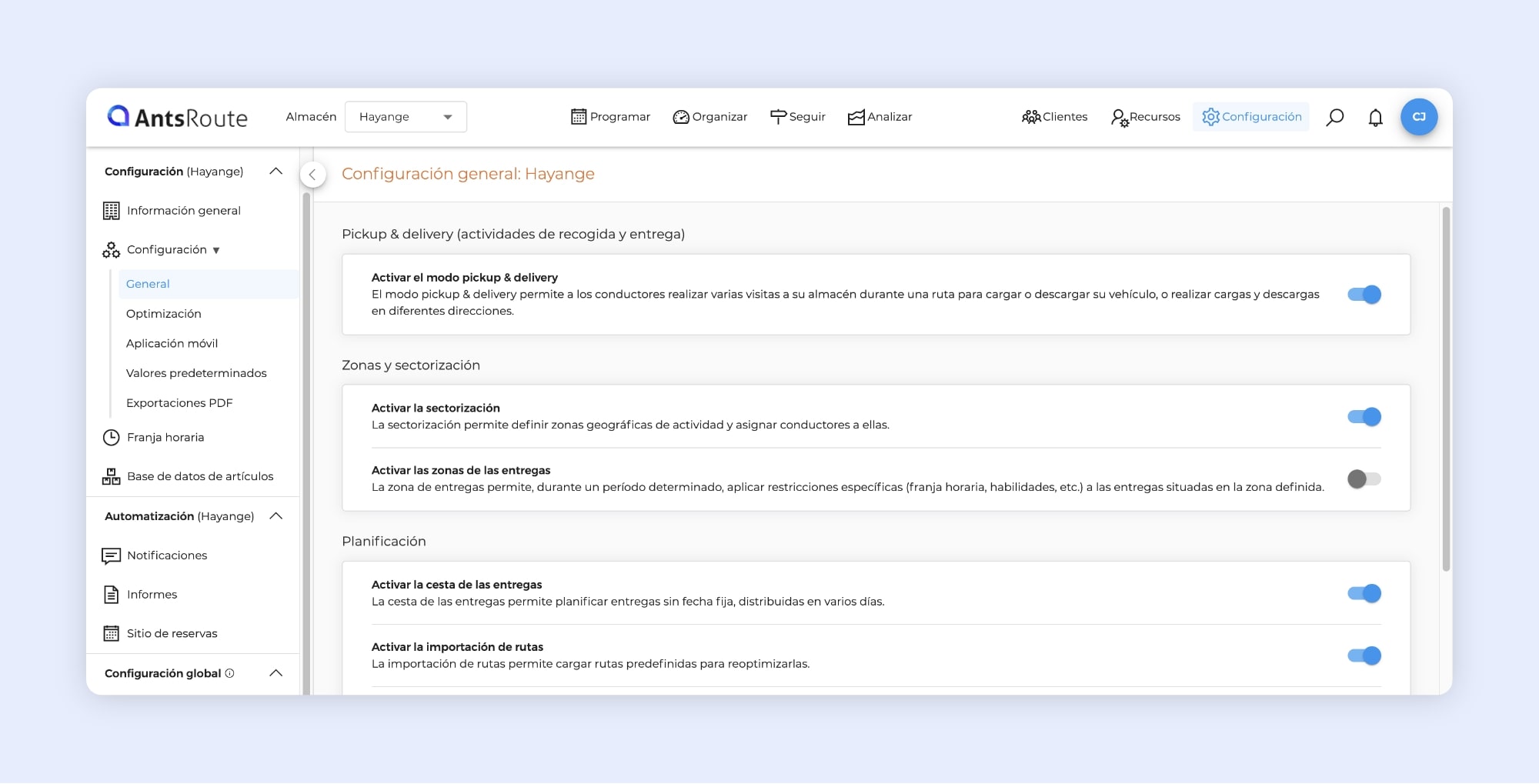Collapse the Configuración (Hayange) section
Viewport: 1539px width, 784px height.
(275, 172)
